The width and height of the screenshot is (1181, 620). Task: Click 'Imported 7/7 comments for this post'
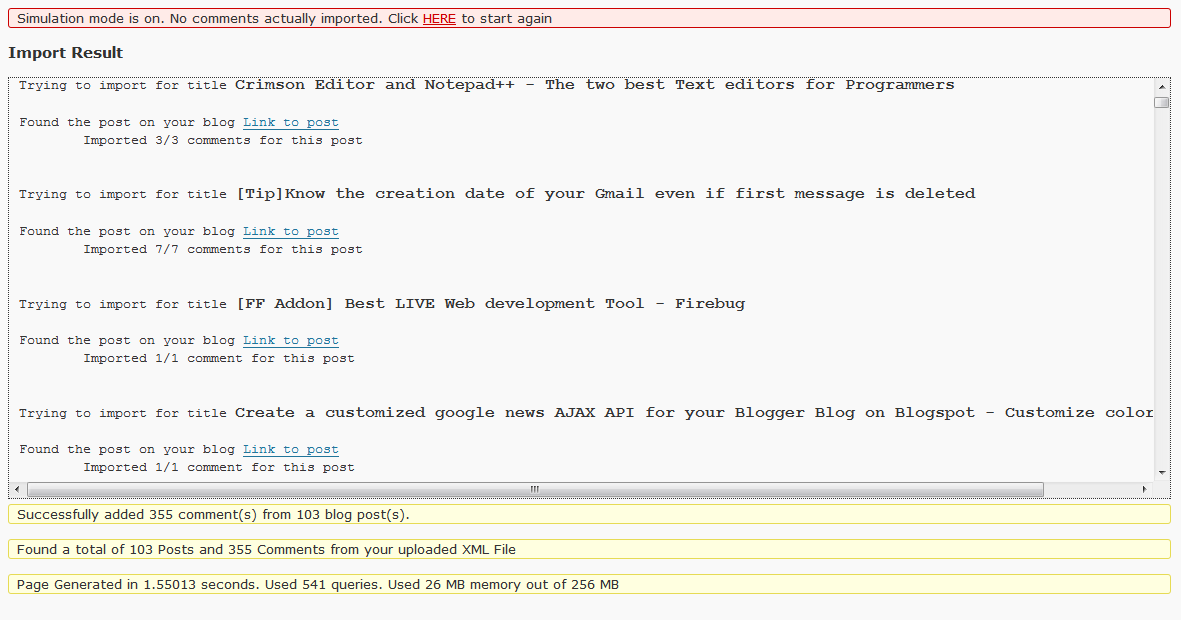(x=223, y=249)
